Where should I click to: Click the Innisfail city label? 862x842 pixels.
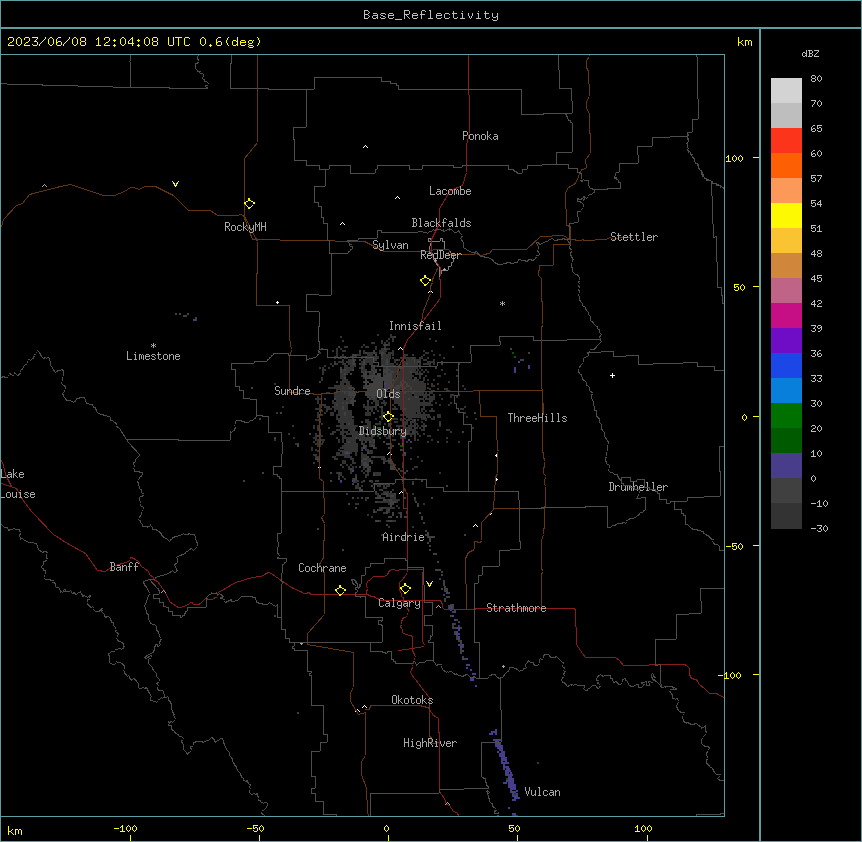click(x=415, y=326)
